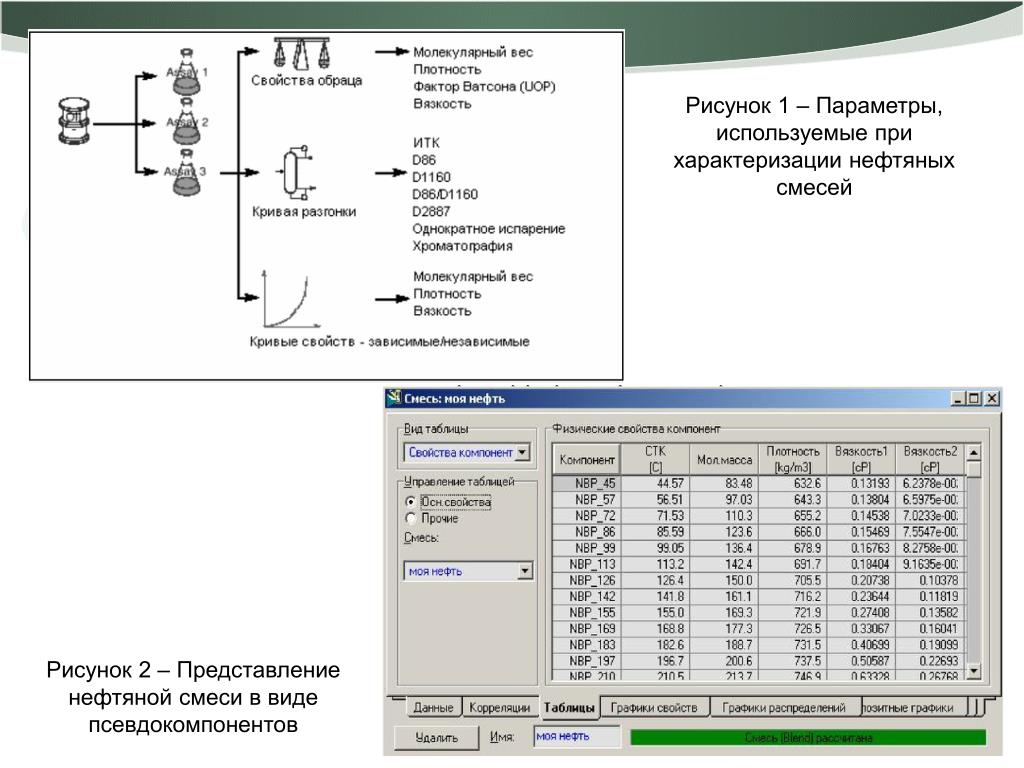Click the Компонент column header
Image resolution: width=1024 pixels, height=768 pixels.
[586, 459]
